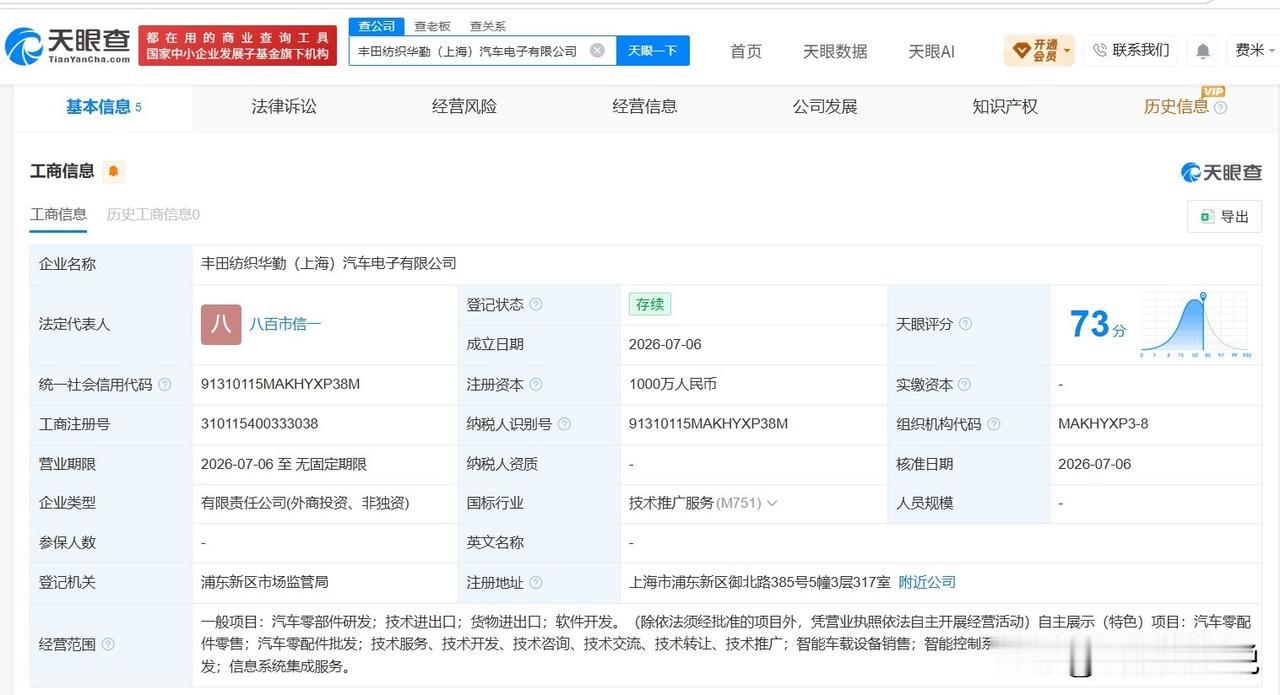Click the 73分 score distribution chart
The width and height of the screenshot is (1280, 695).
1196,324
